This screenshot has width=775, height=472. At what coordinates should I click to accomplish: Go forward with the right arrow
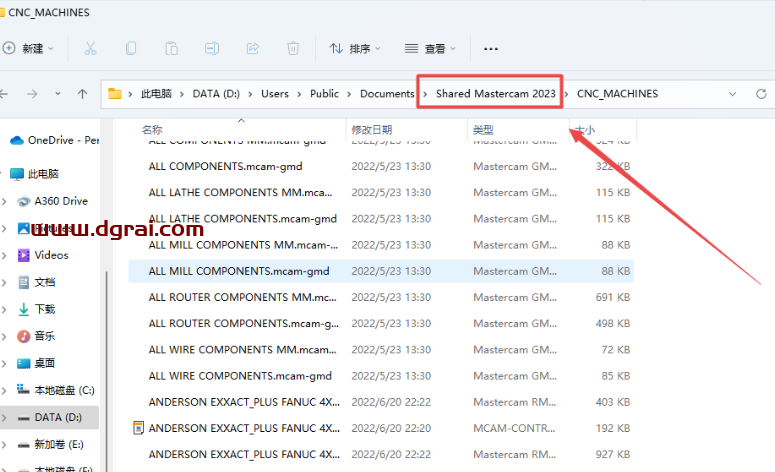click(x=32, y=94)
